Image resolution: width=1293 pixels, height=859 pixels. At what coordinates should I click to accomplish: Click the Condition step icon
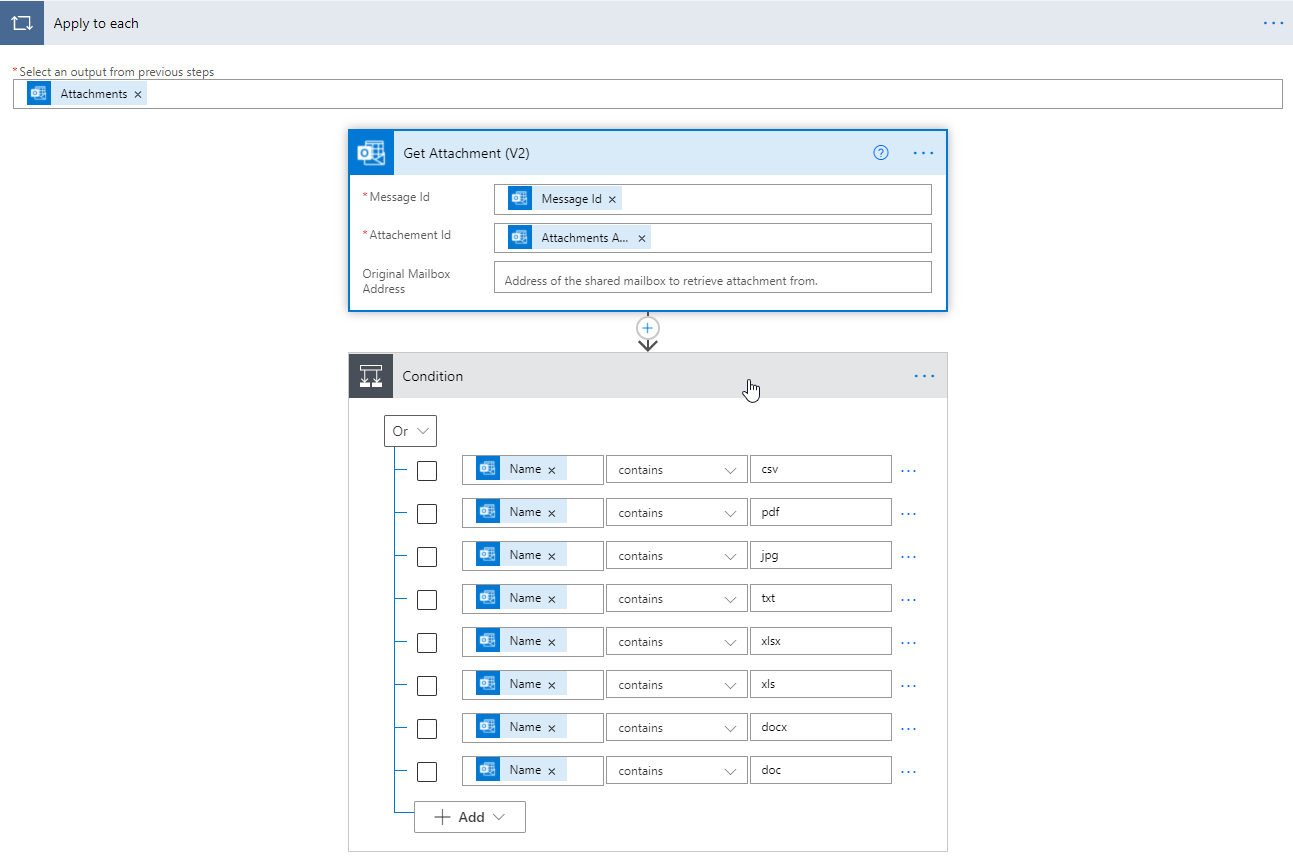[x=371, y=376]
